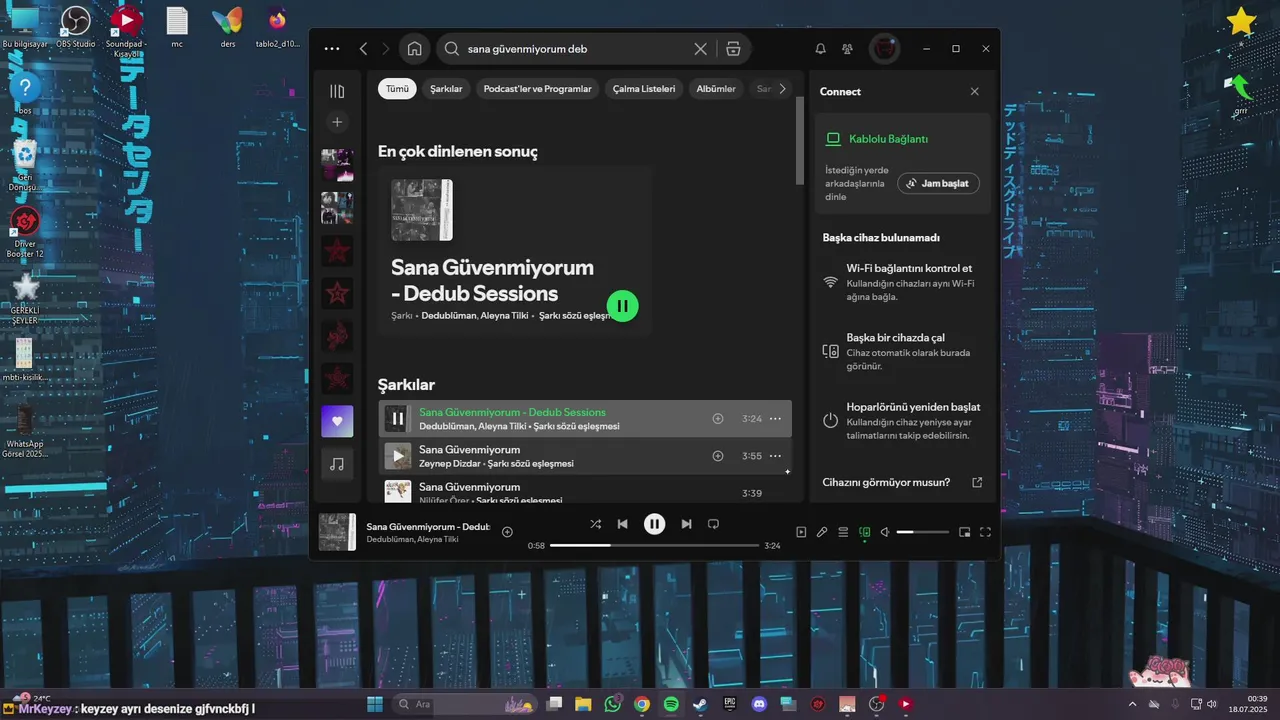Image resolution: width=1280 pixels, height=720 pixels.
Task: Open the mini player
Action: pos(965,532)
